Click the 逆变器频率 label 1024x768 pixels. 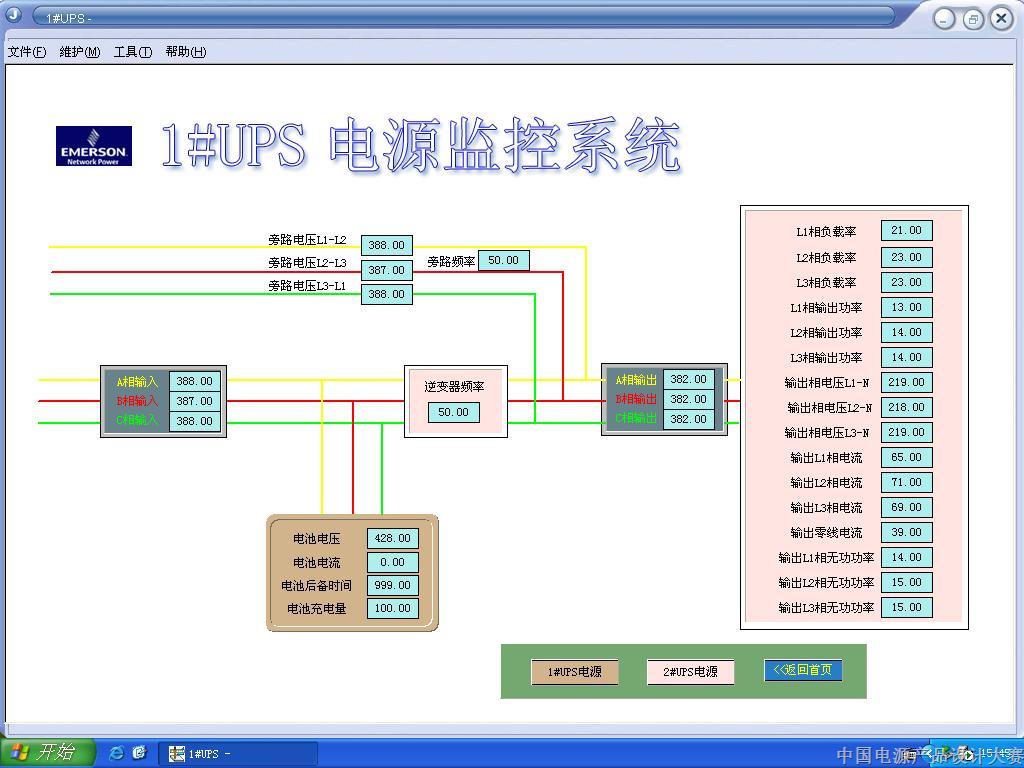tap(454, 387)
